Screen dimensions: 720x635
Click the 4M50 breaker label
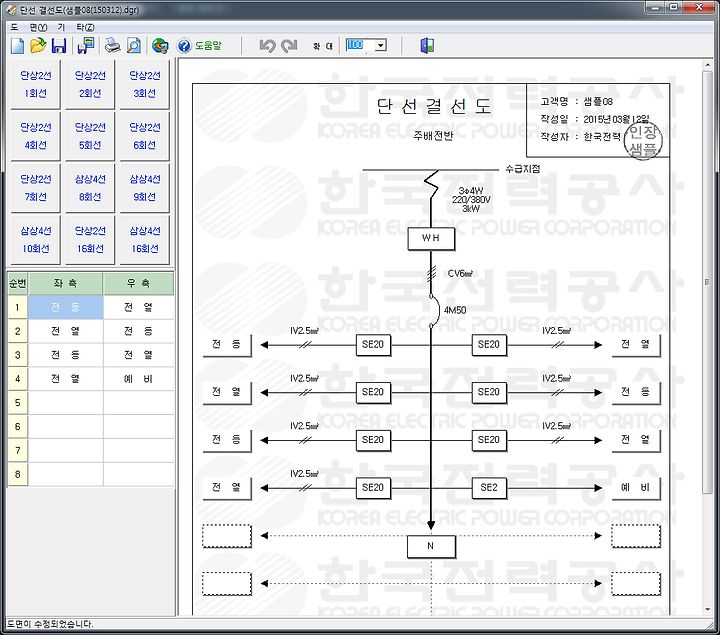[455, 310]
